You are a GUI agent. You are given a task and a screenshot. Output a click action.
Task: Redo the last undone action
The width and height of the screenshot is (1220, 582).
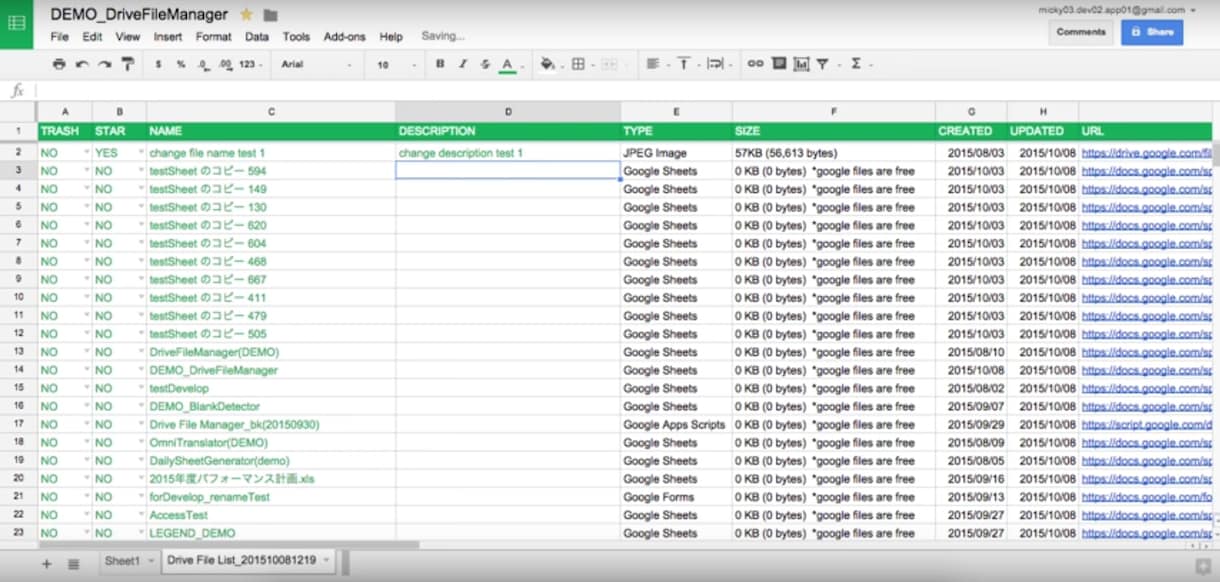[104, 64]
